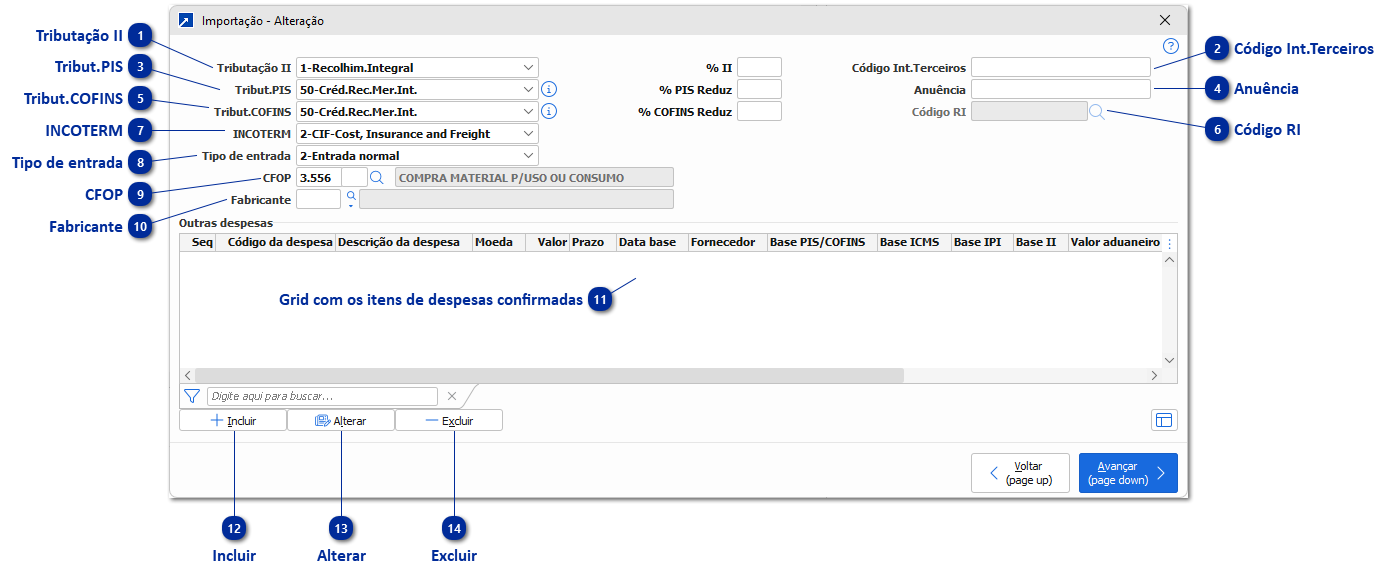Click the Incluir button

pos(233,421)
